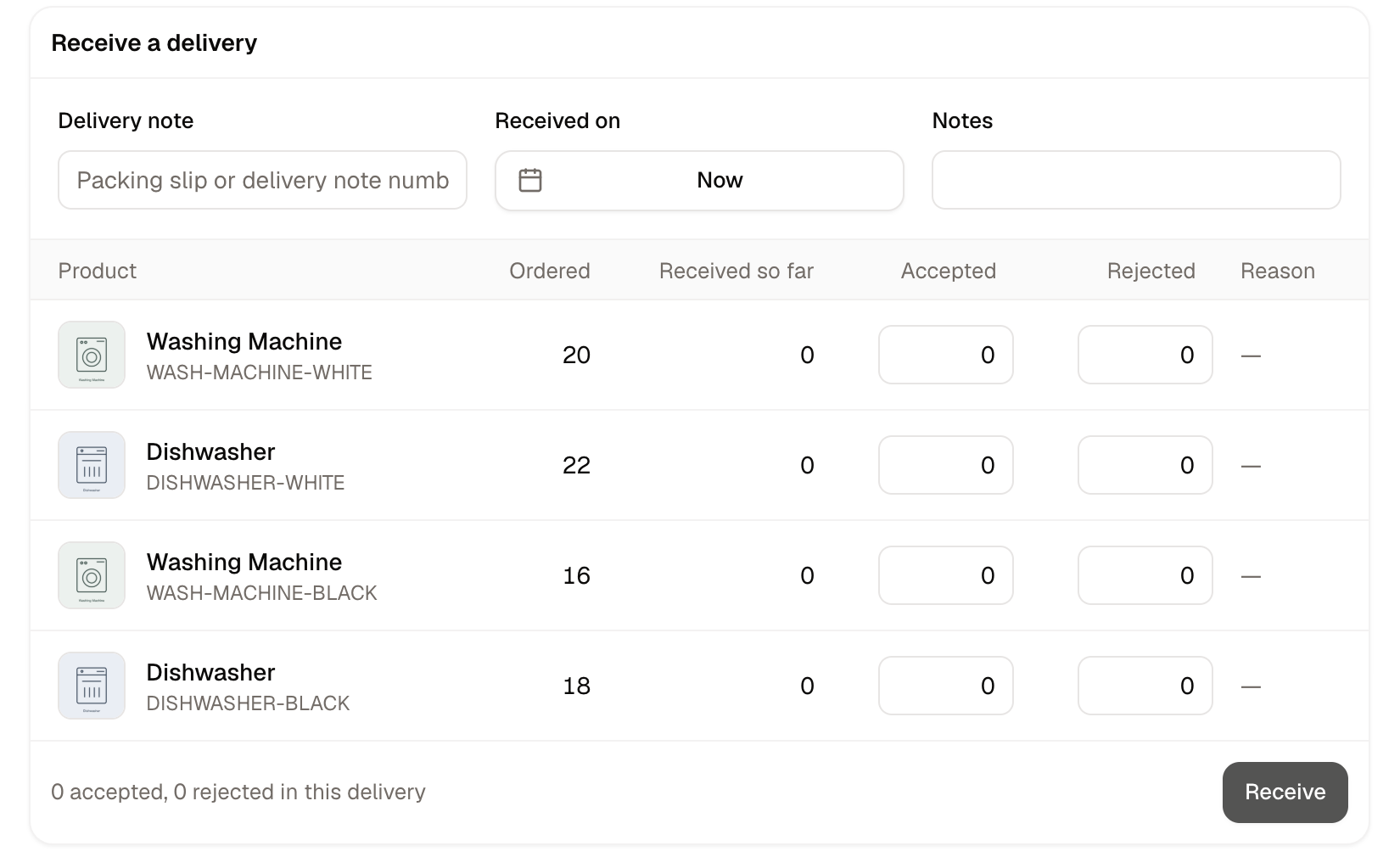
Task: Focus the Notes input field
Action: [x=1136, y=180]
